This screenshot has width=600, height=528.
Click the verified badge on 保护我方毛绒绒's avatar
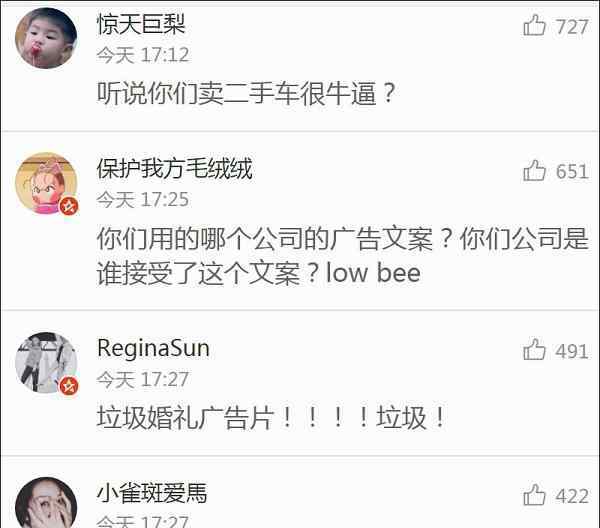coord(69,207)
